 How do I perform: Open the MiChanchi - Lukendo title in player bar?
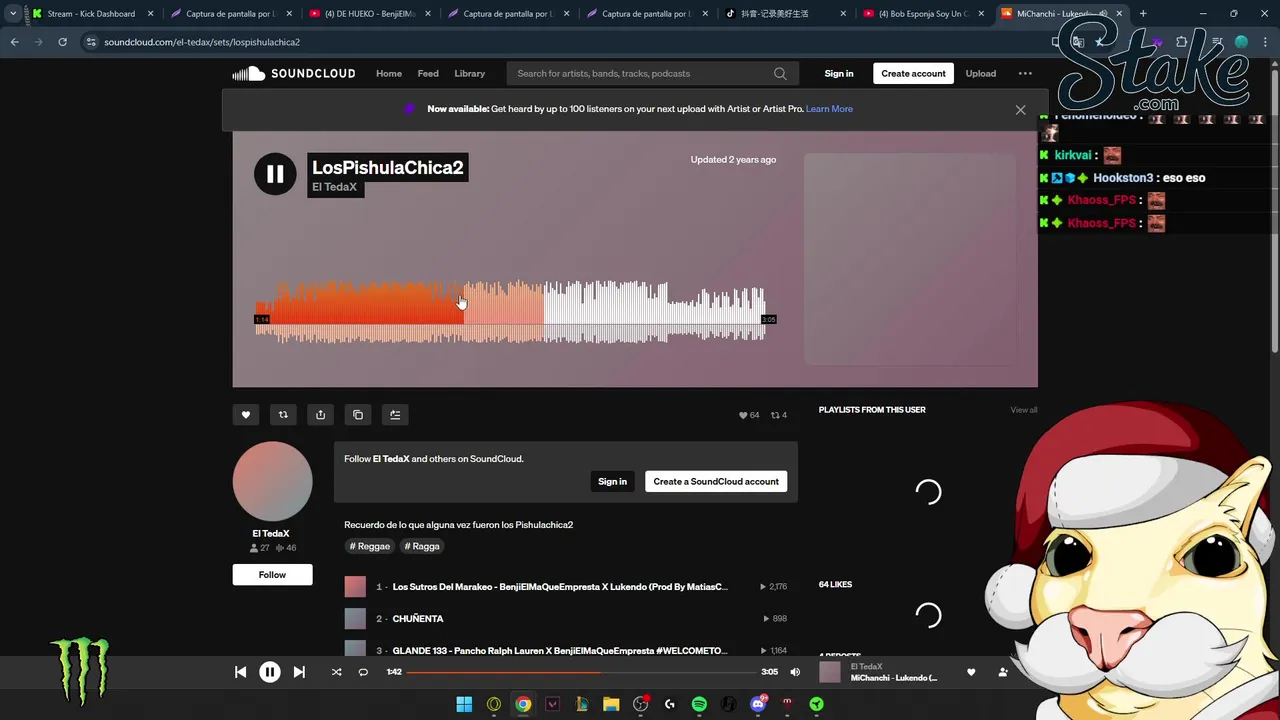click(x=894, y=678)
